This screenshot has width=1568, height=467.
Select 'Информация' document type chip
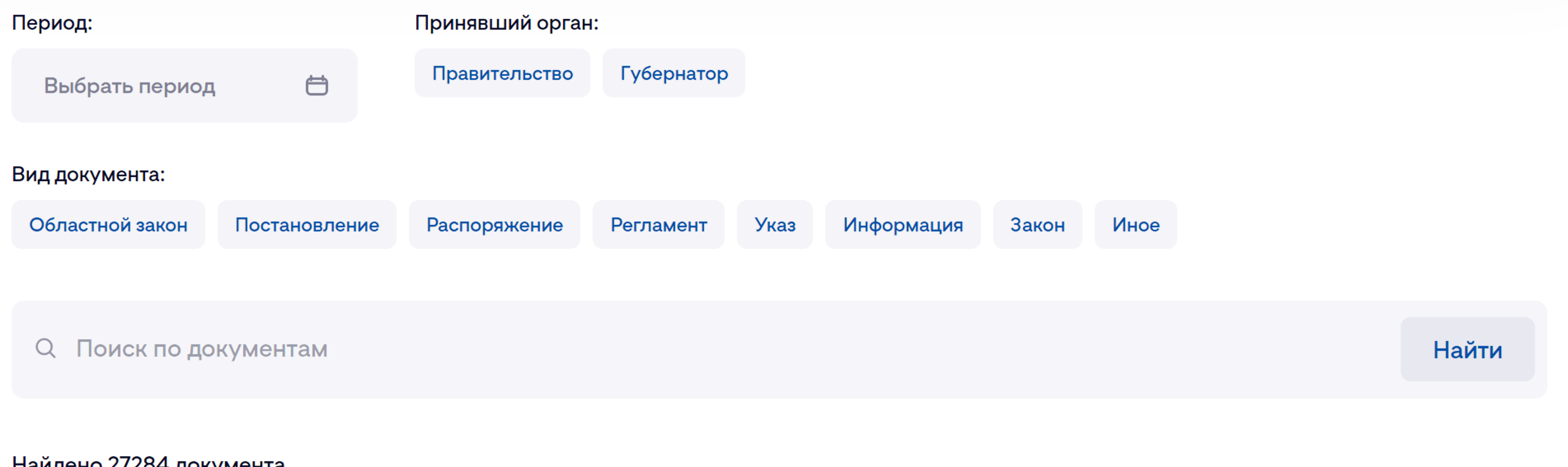click(x=902, y=225)
